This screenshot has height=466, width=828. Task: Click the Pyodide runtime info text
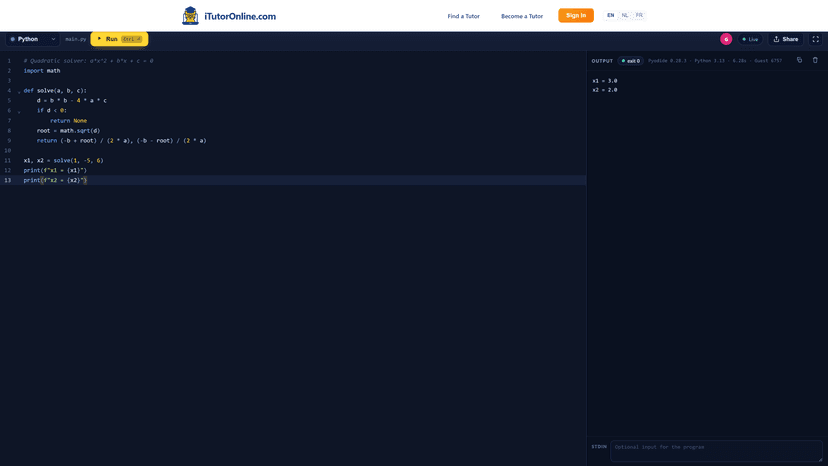(x=714, y=61)
